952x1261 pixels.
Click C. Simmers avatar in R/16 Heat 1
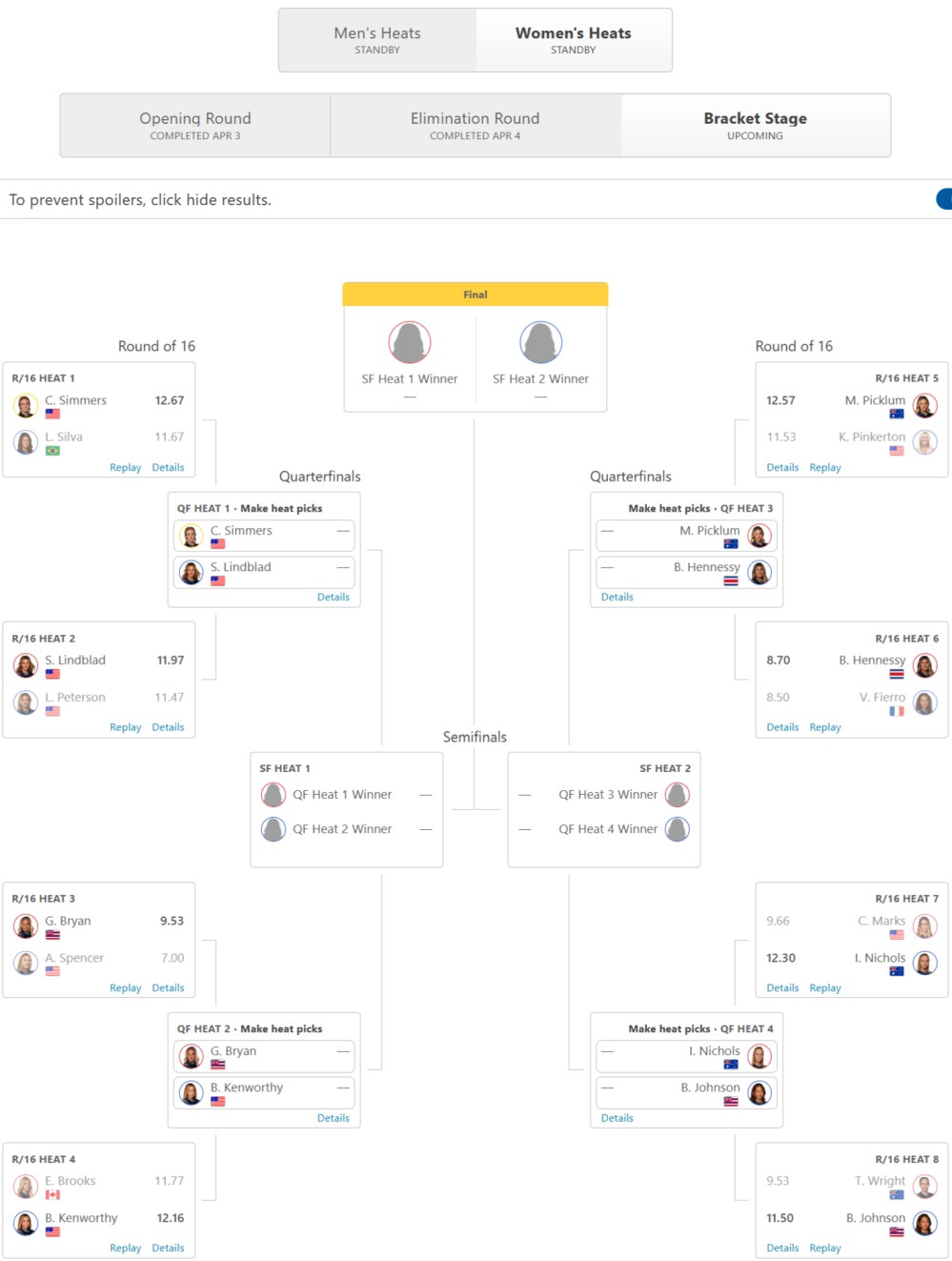(26, 406)
